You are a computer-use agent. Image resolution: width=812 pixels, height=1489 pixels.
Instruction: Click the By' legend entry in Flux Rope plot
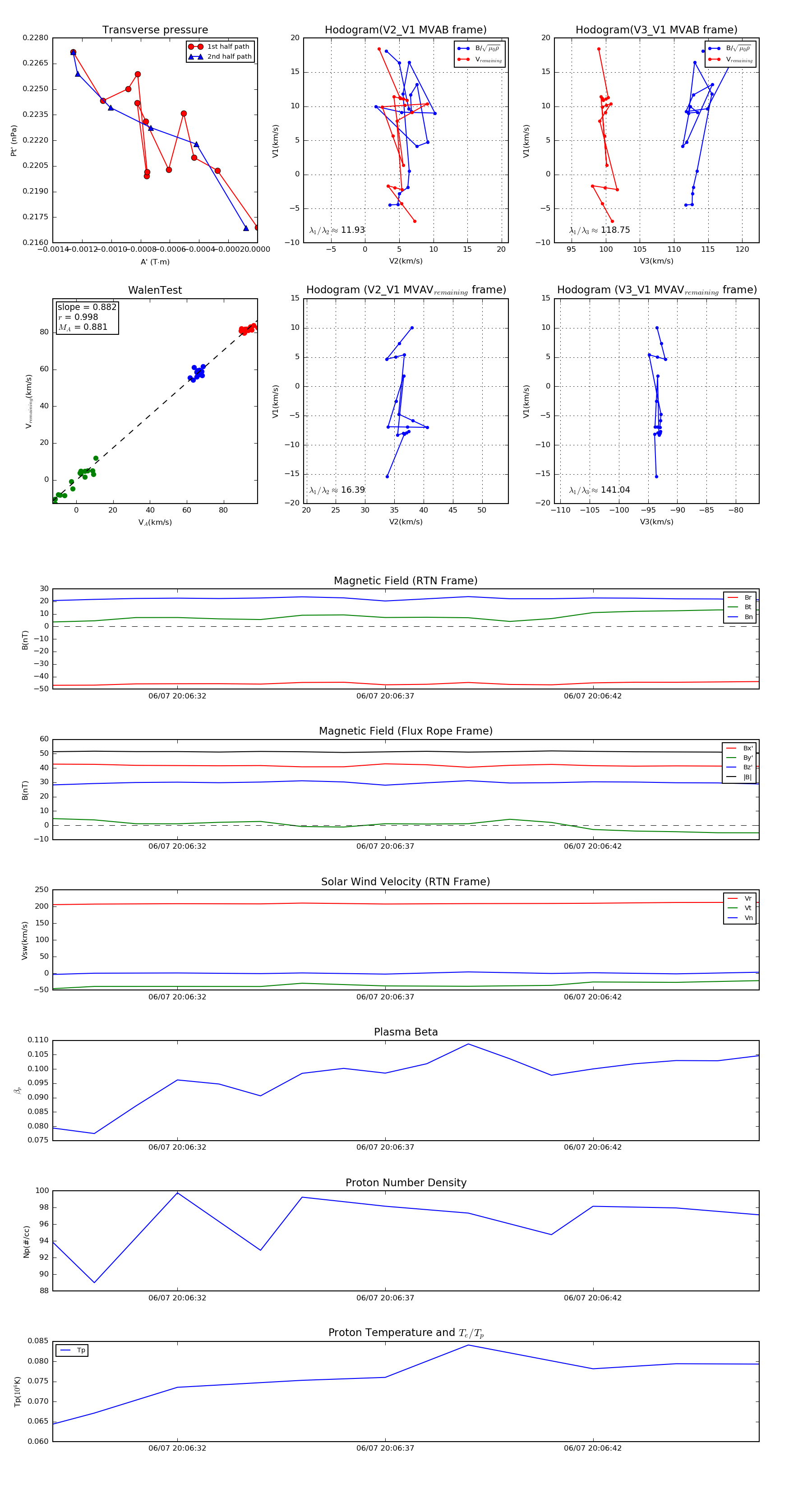(747, 758)
